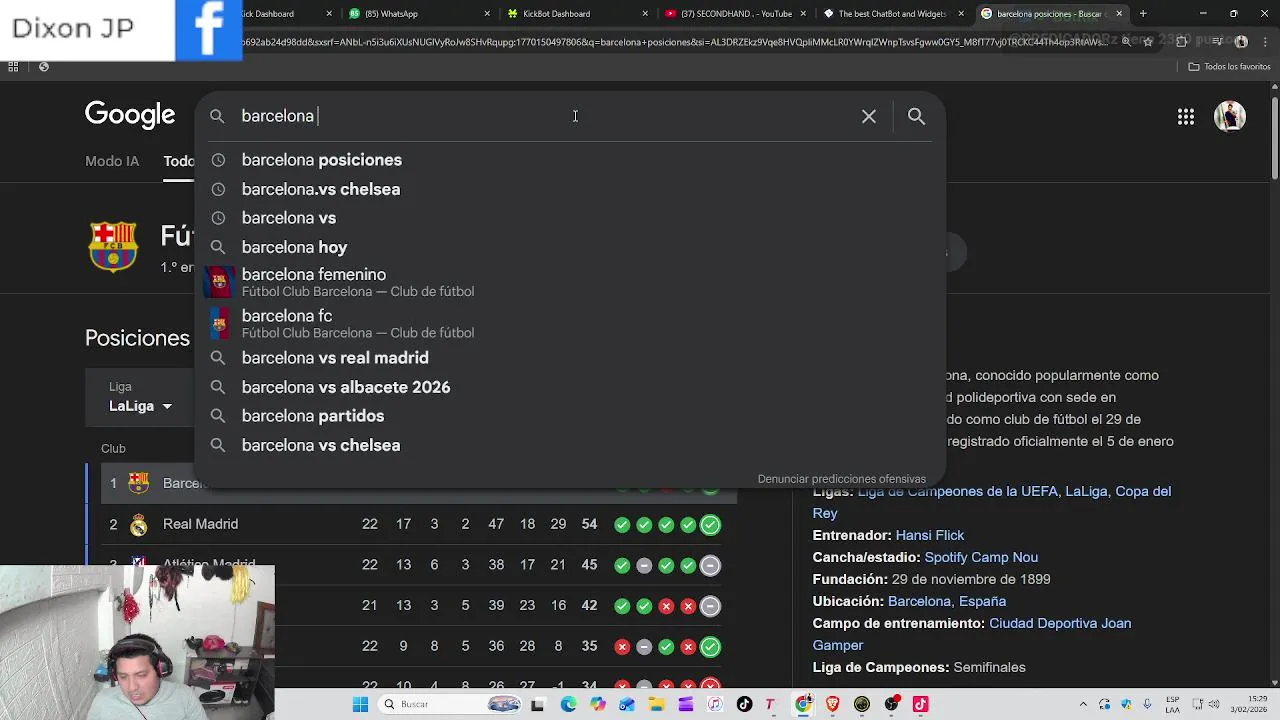Open 'LaLiga' link in Ligas row
The height and width of the screenshot is (720, 1280).
pos(1086,491)
